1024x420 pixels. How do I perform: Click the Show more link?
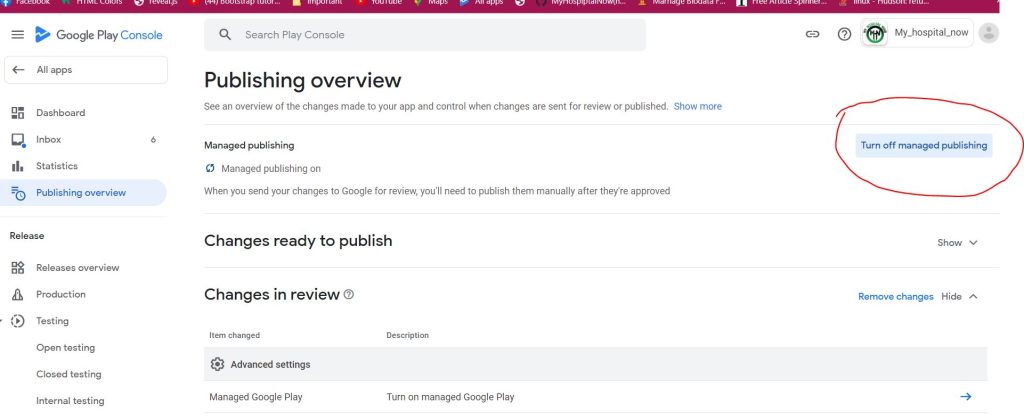point(697,106)
